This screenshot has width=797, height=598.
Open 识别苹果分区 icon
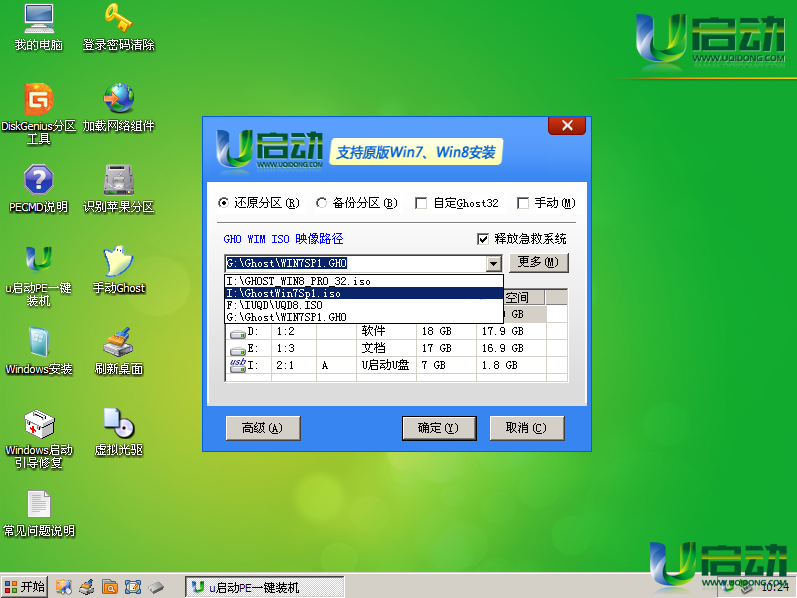[x=118, y=181]
